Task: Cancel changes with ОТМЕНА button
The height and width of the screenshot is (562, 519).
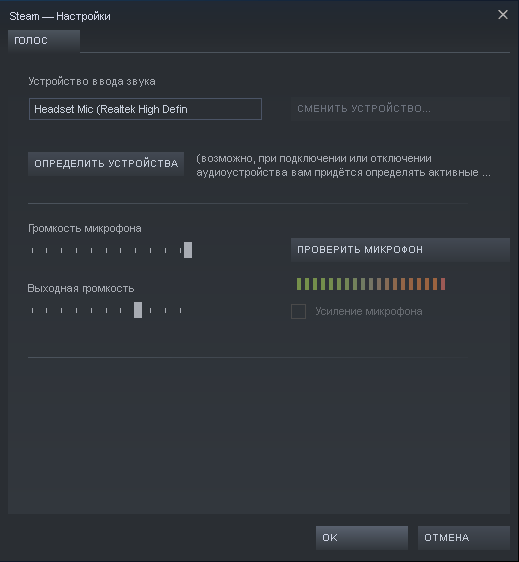Action: pyautogui.click(x=464, y=538)
